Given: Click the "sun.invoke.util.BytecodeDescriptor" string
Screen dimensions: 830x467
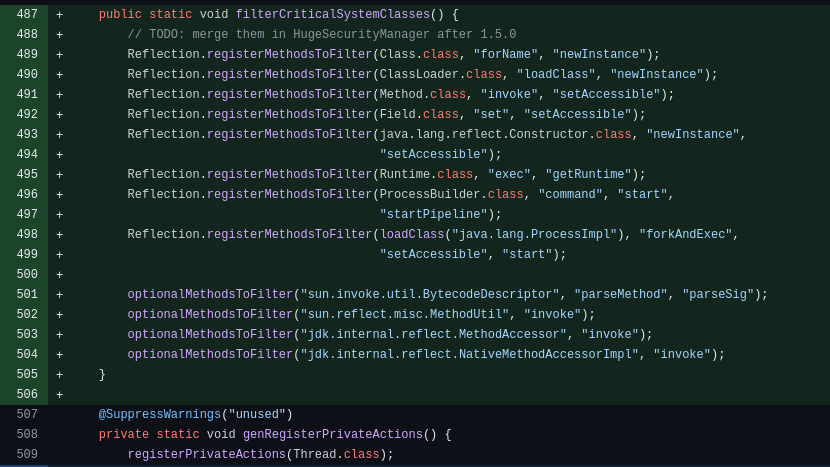Looking at the screenshot, I should click(430, 294).
